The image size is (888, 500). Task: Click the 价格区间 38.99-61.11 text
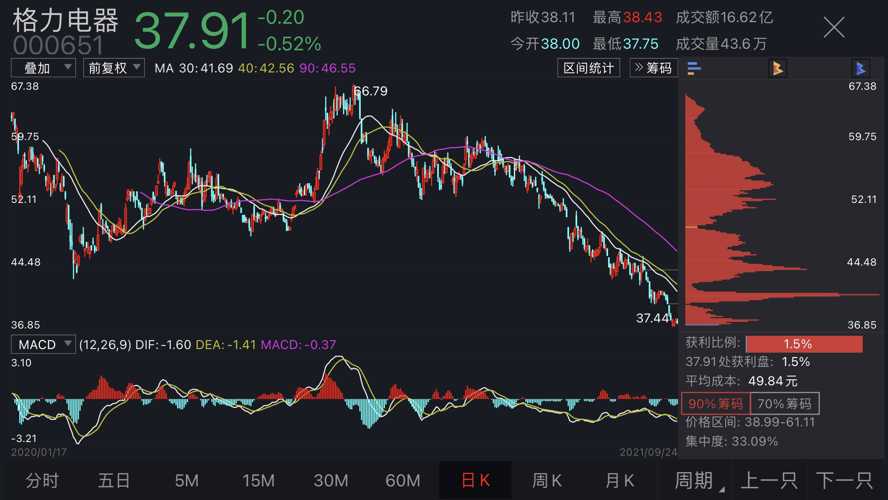750,422
